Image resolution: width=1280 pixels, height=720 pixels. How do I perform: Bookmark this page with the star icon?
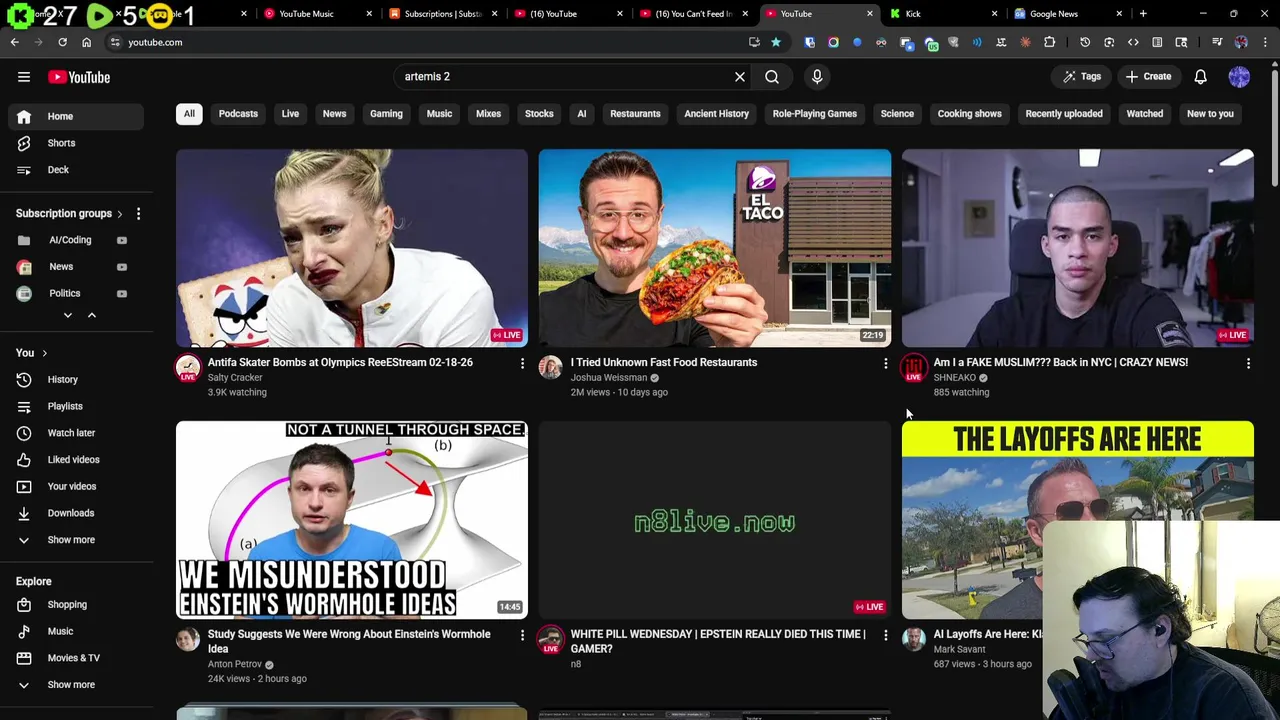tap(775, 42)
